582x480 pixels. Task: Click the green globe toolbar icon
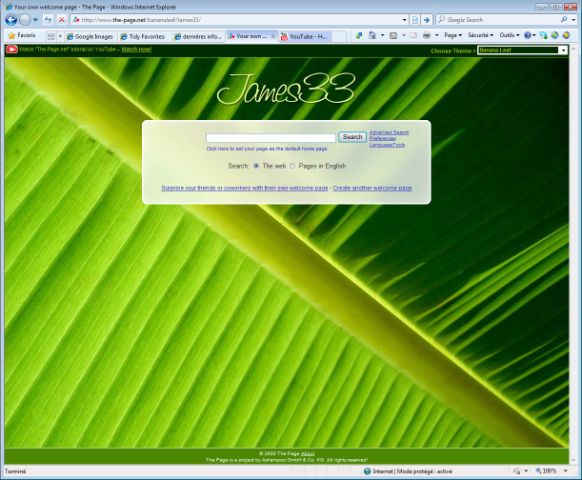click(x=555, y=35)
